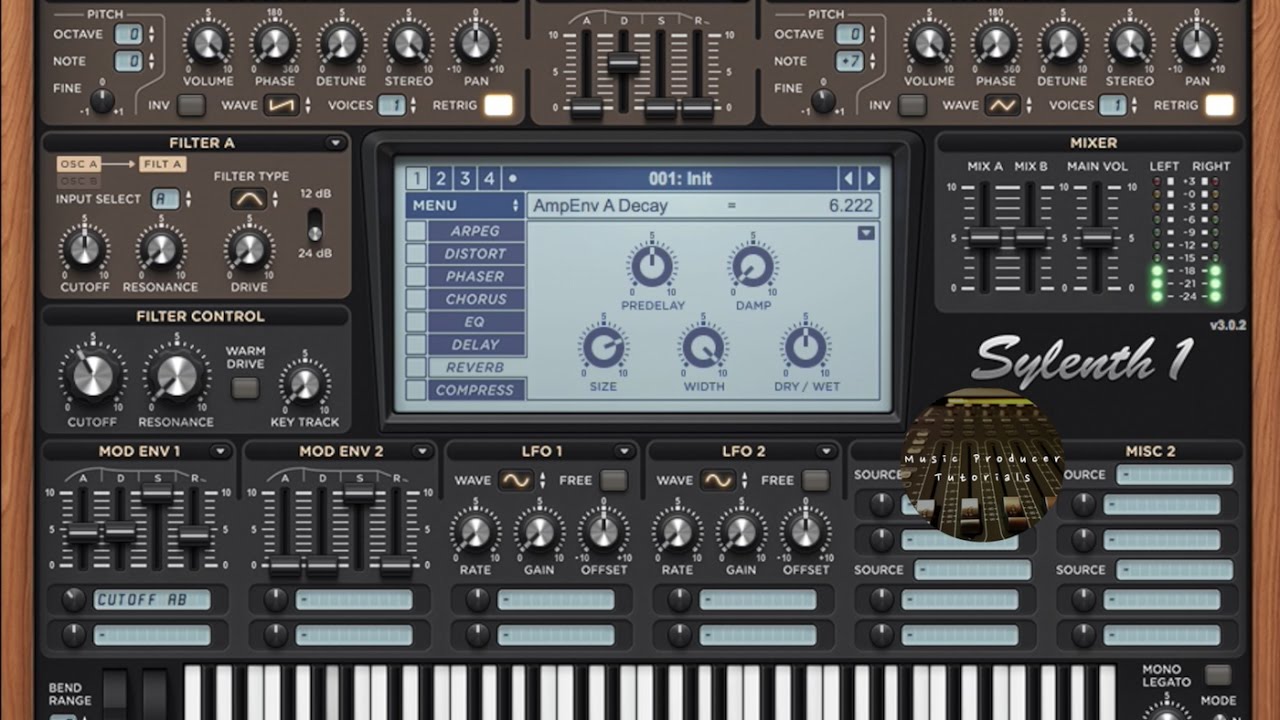The width and height of the screenshot is (1280, 720).
Task: Click oscillator A Volume knob
Action: coord(207,44)
